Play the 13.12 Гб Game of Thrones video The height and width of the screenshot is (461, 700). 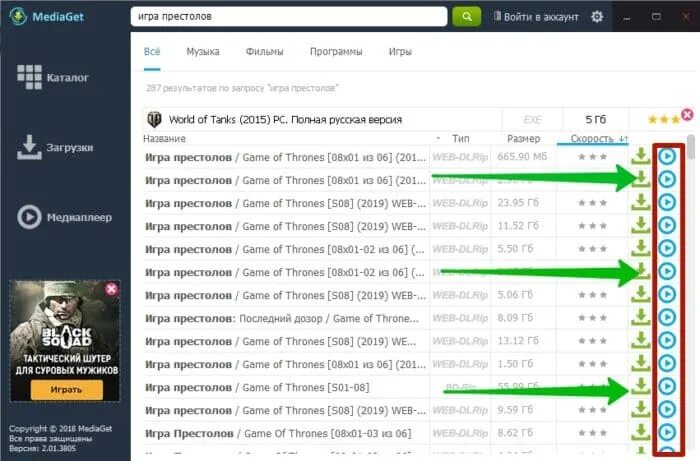[667, 341]
